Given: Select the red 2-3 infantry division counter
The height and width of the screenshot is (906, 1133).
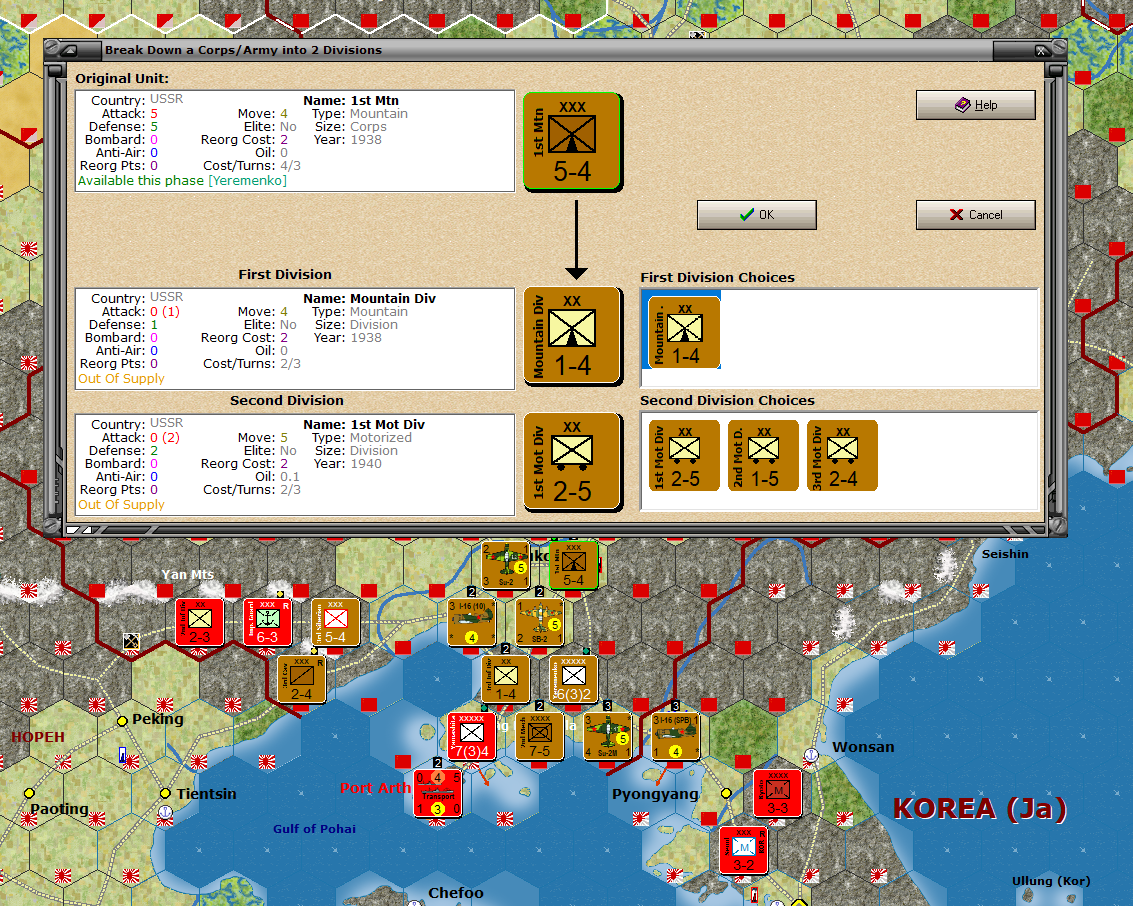Looking at the screenshot, I should pyautogui.click(x=199, y=621).
